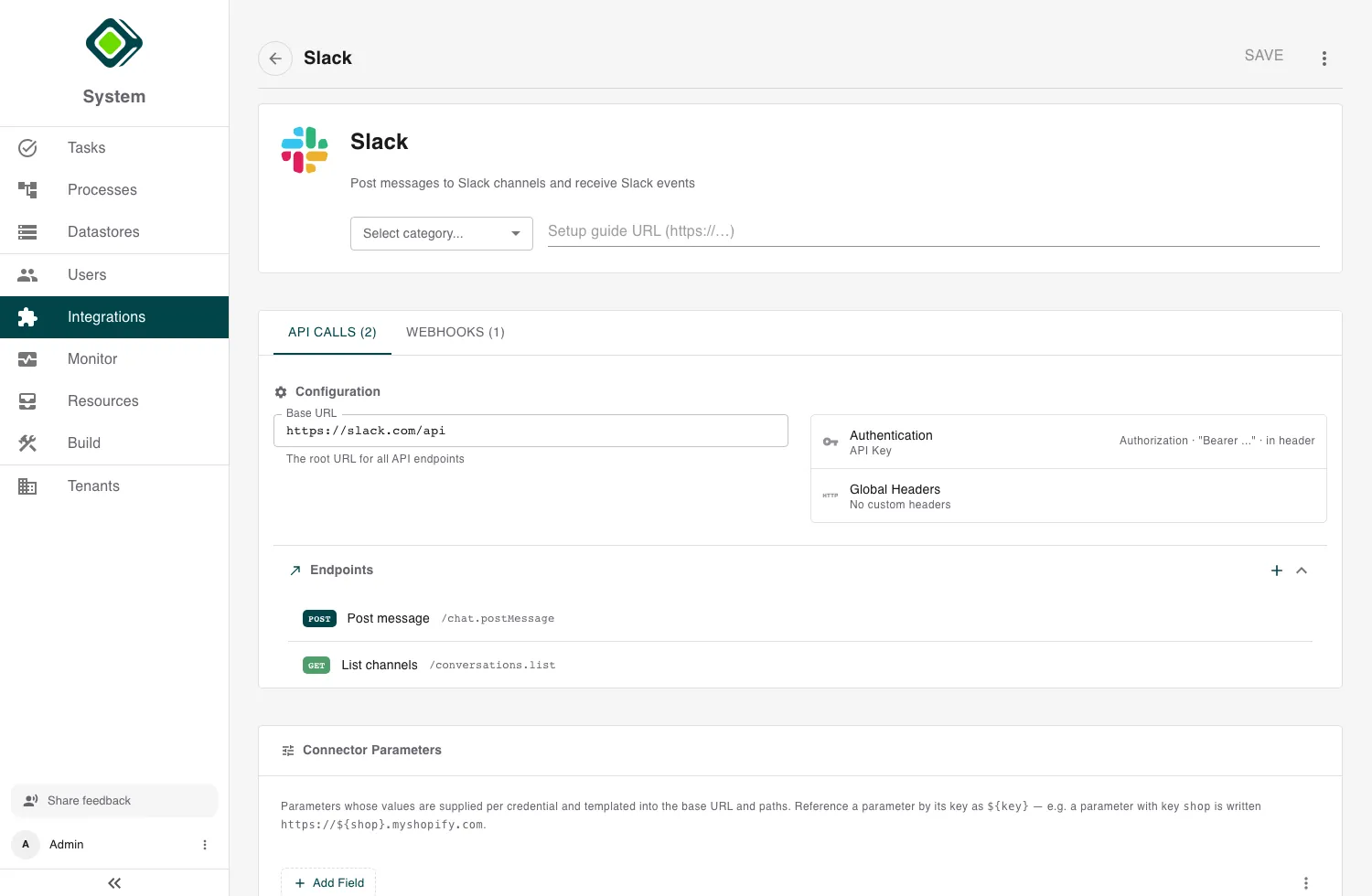Switch to the WEBHOOKS tab

click(x=456, y=333)
